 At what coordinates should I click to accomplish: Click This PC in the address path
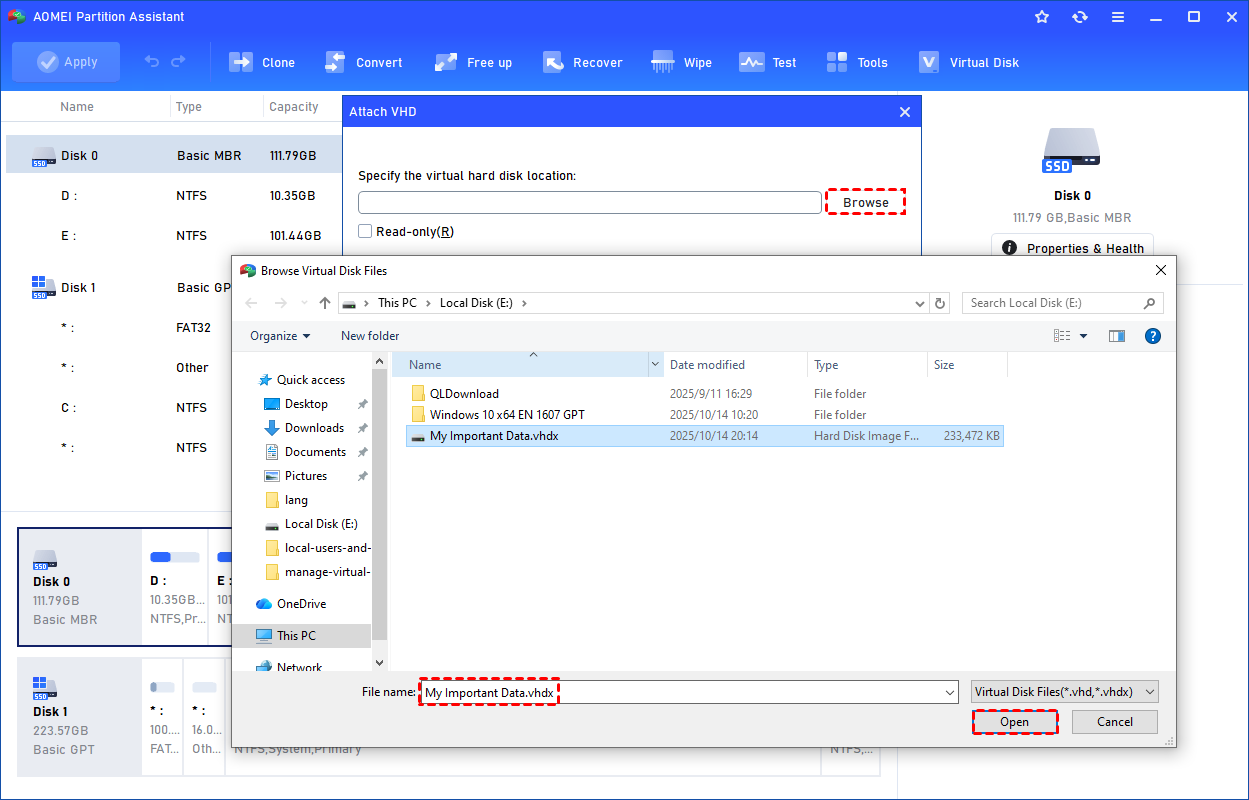point(397,303)
